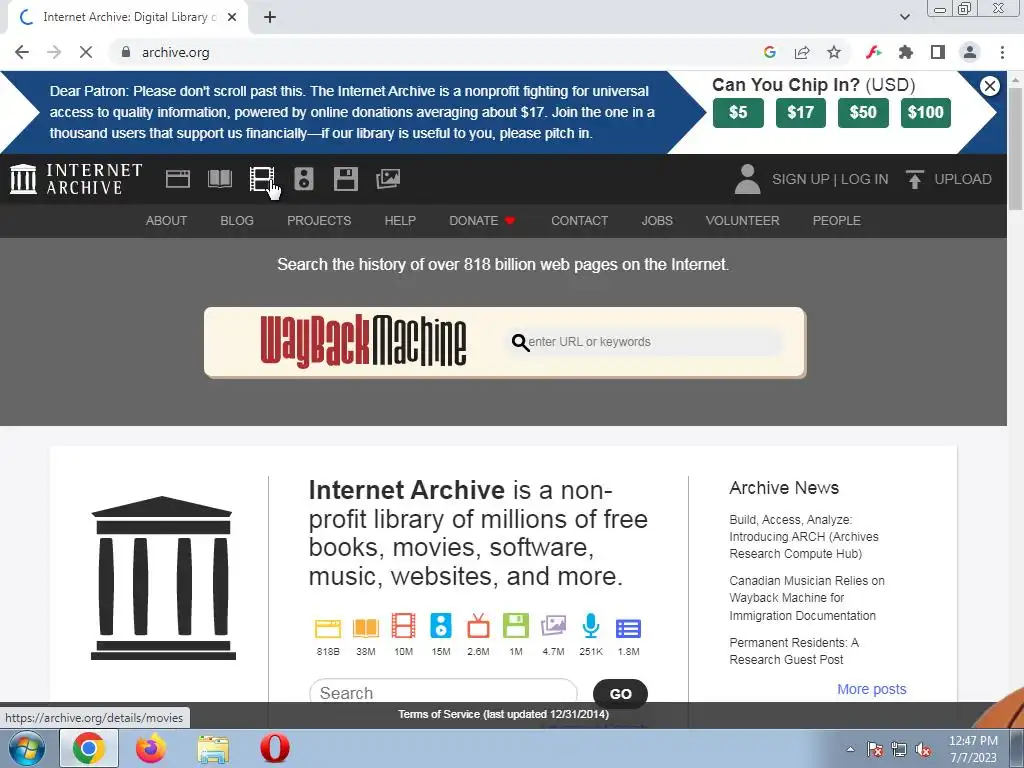
Task: Click the SIGN UP link
Action: (800, 179)
